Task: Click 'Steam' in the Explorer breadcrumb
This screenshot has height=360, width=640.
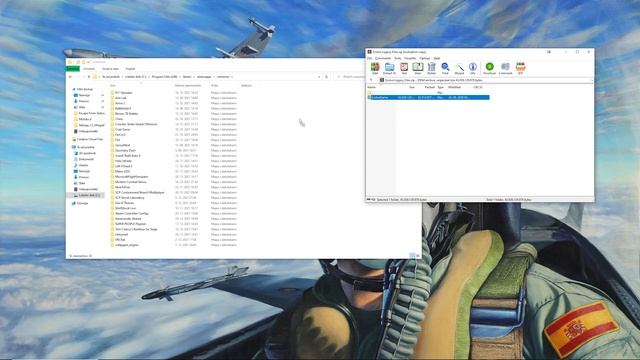Action: click(x=187, y=77)
